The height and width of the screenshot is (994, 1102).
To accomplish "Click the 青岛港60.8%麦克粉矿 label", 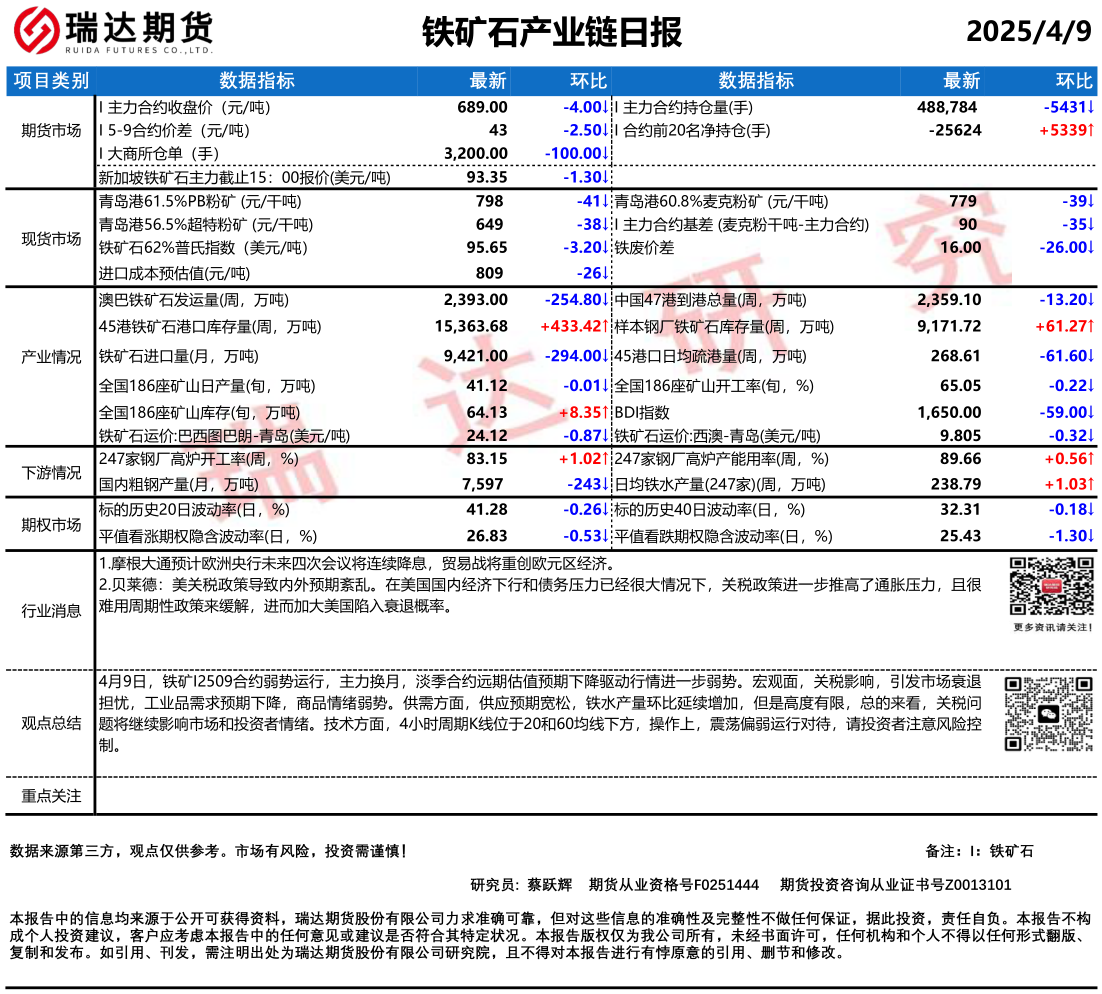I will click(x=722, y=202).
